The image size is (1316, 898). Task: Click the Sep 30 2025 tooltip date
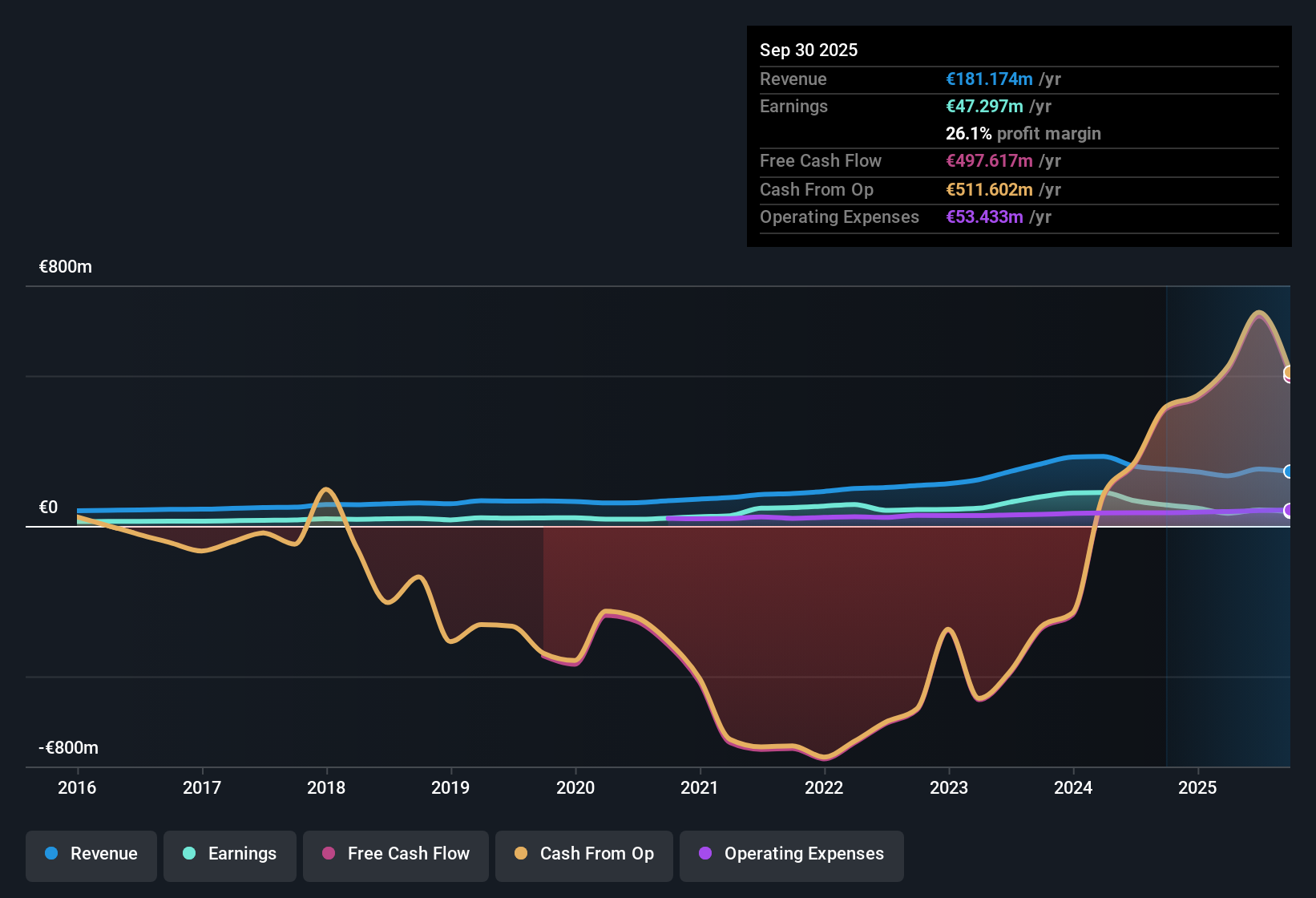click(x=809, y=51)
